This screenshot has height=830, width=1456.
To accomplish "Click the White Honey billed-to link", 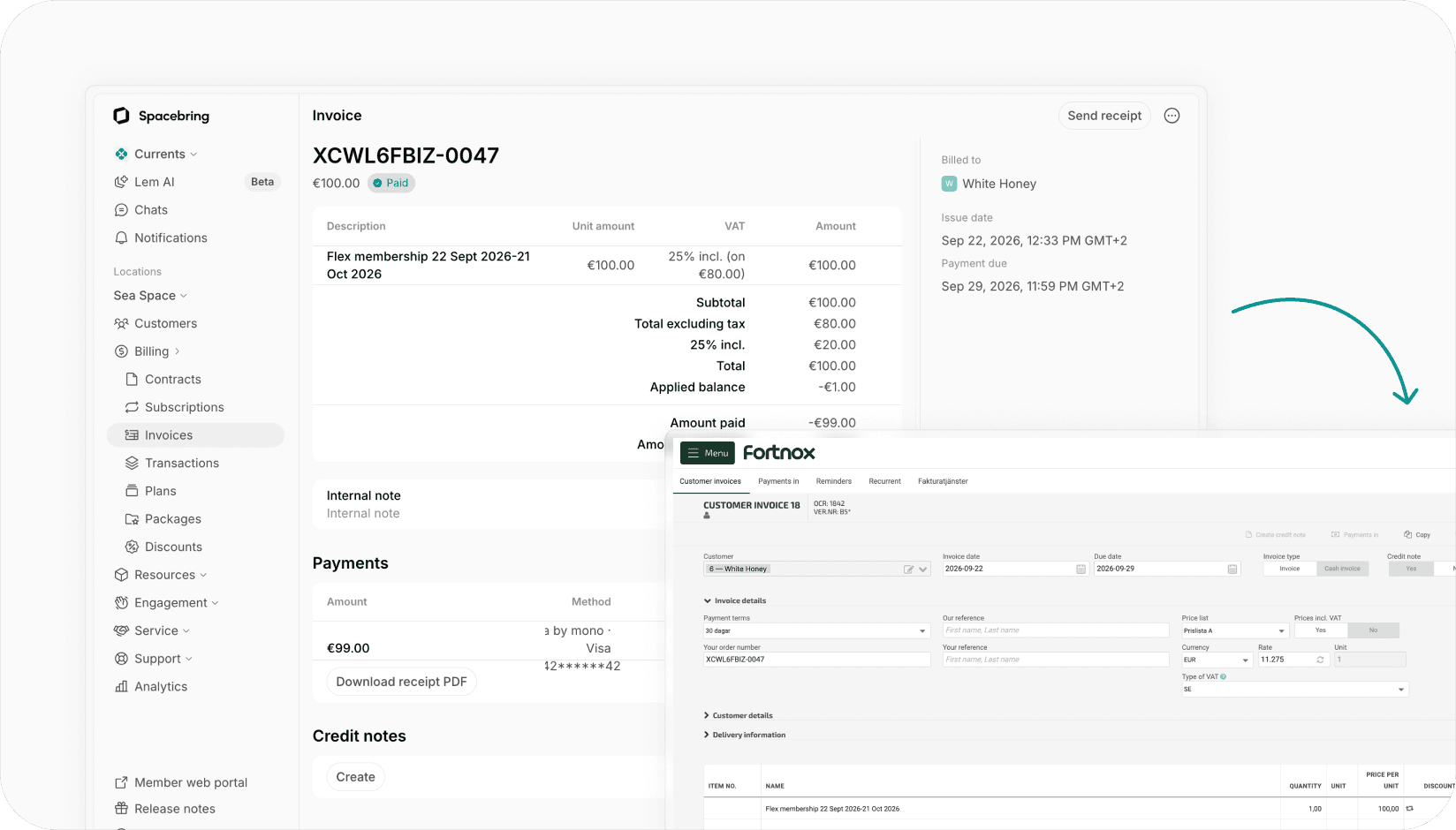I will [998, 184].
